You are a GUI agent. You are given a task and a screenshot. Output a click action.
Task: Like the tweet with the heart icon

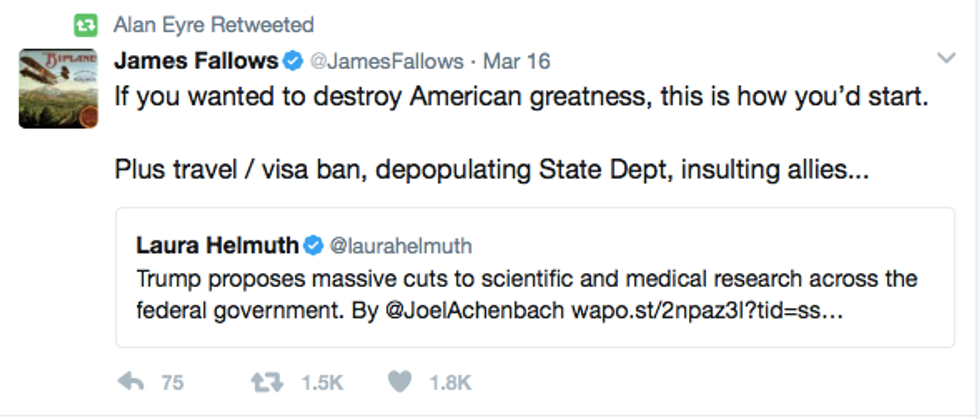click(x=401, y=381)
